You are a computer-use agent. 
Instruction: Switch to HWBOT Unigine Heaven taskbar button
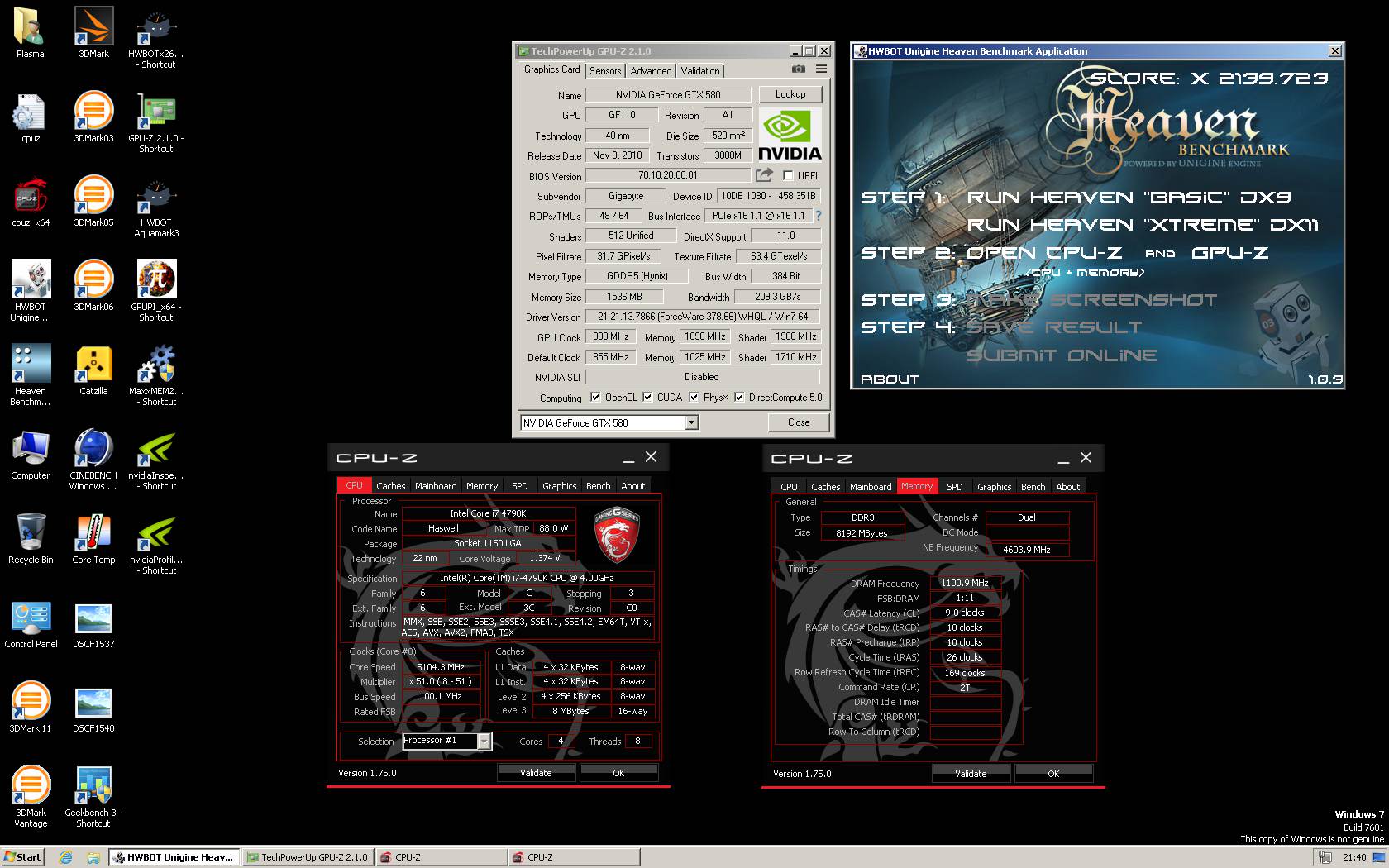174,857
